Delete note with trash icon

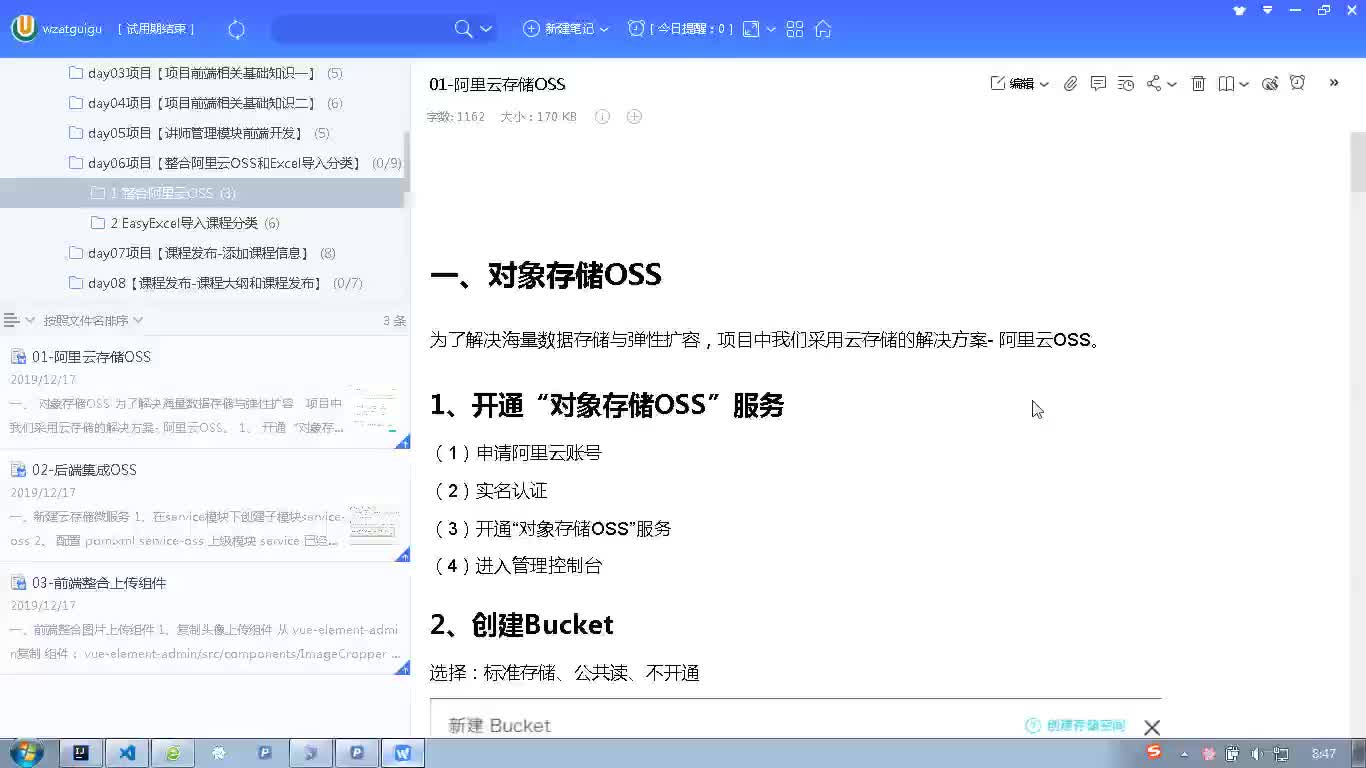pos(1198,83)
